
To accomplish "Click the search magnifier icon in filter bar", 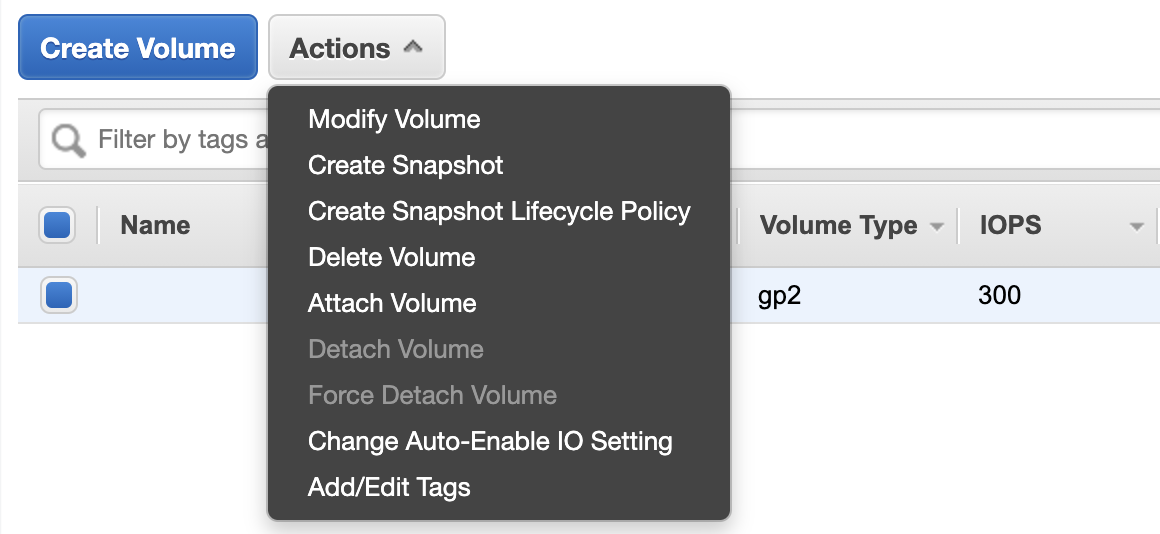I will (69, 140).
